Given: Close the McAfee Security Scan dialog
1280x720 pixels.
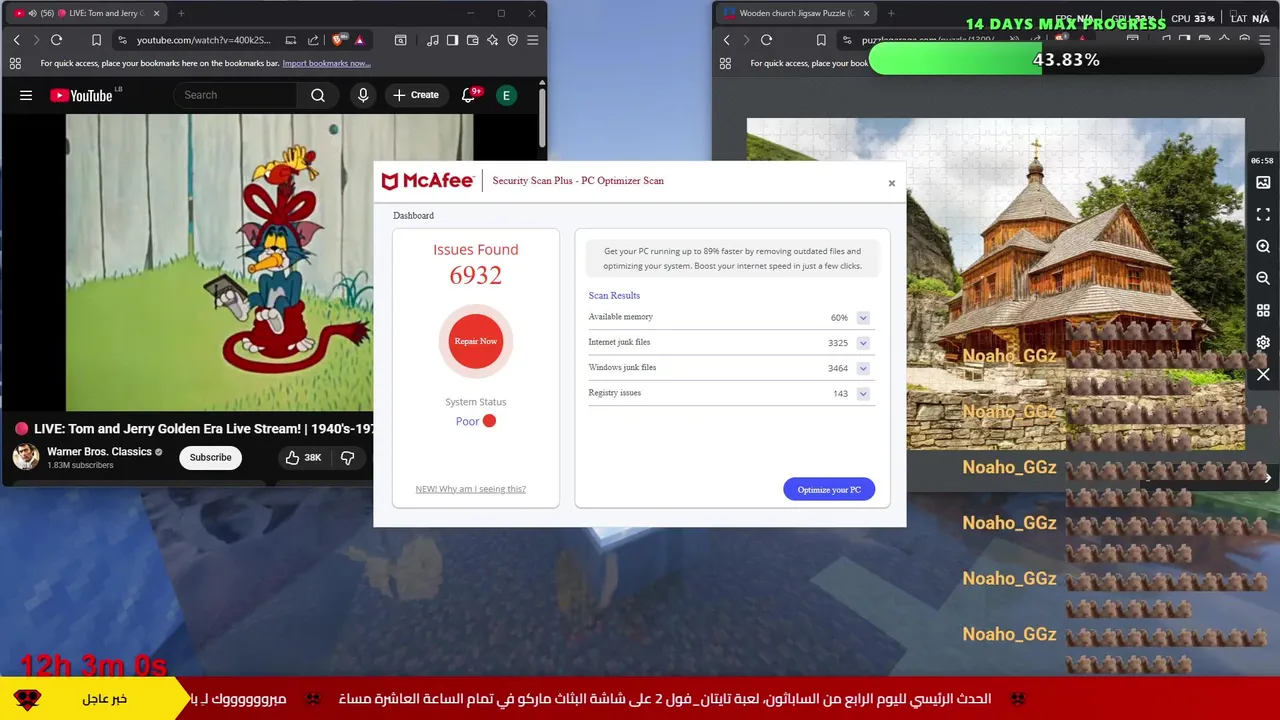Looking at the screenshot, I should (x=892, y=183).
